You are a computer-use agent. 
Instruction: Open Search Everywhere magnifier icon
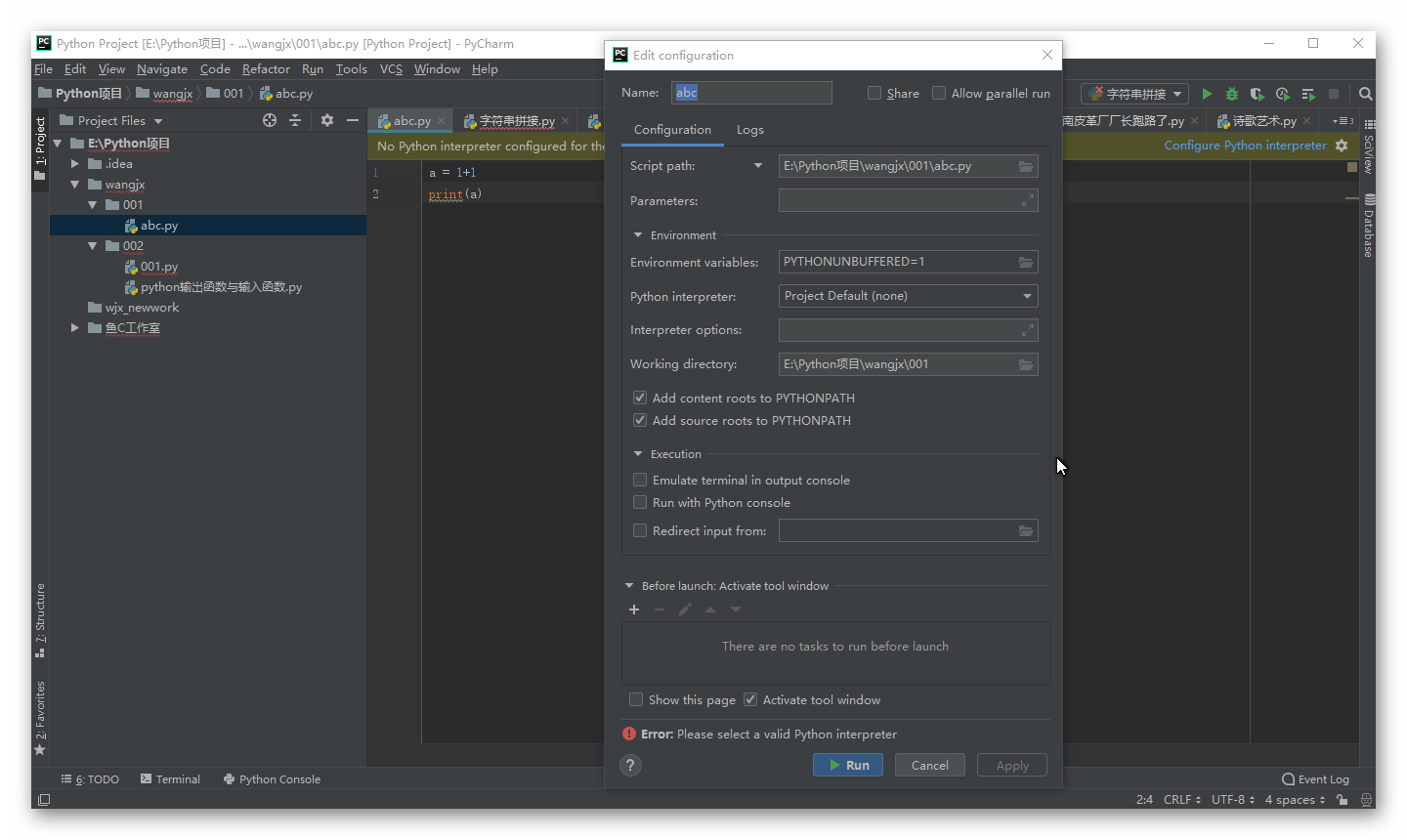point(1366,94)
